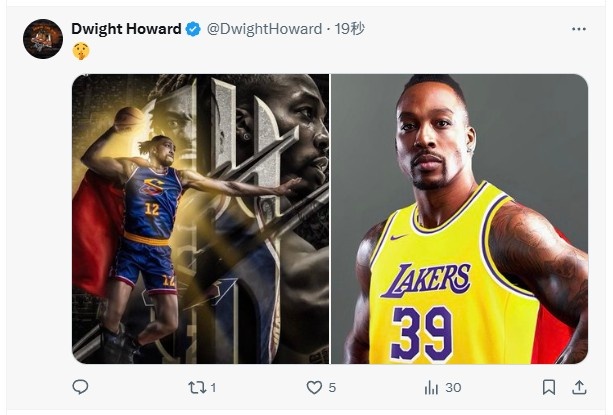The height and width of the screenshot is (415, 613).
Task: Click the surprised face emoji in the tweet
Action: tap(80, 51)
